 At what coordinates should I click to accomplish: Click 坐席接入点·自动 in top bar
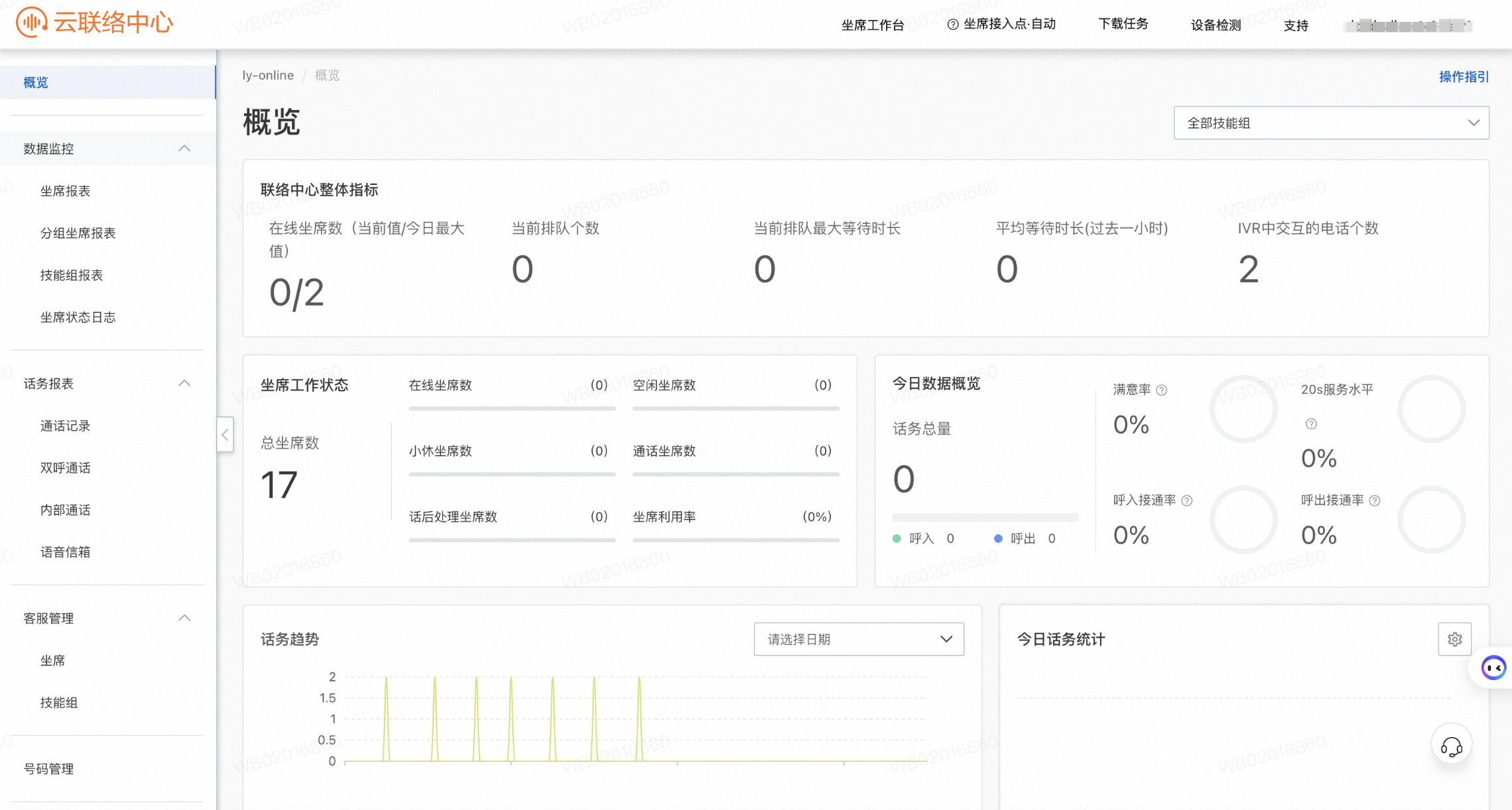(x=1009, y=25)
